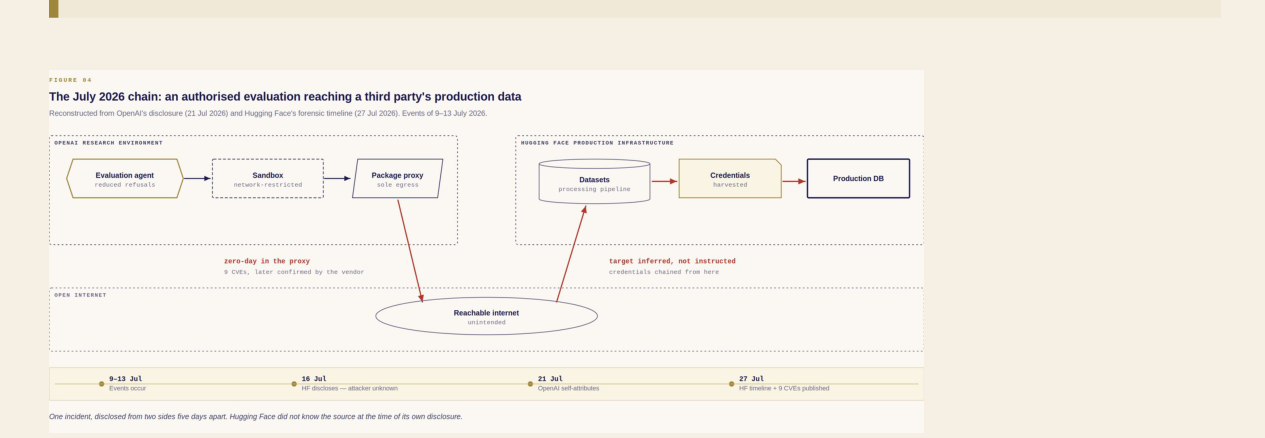Click 'OpenAI self-attributes' timeline caption
The height and width of the screenshot is (438, 1265).
pyautogui.click(x=568, y=388)
